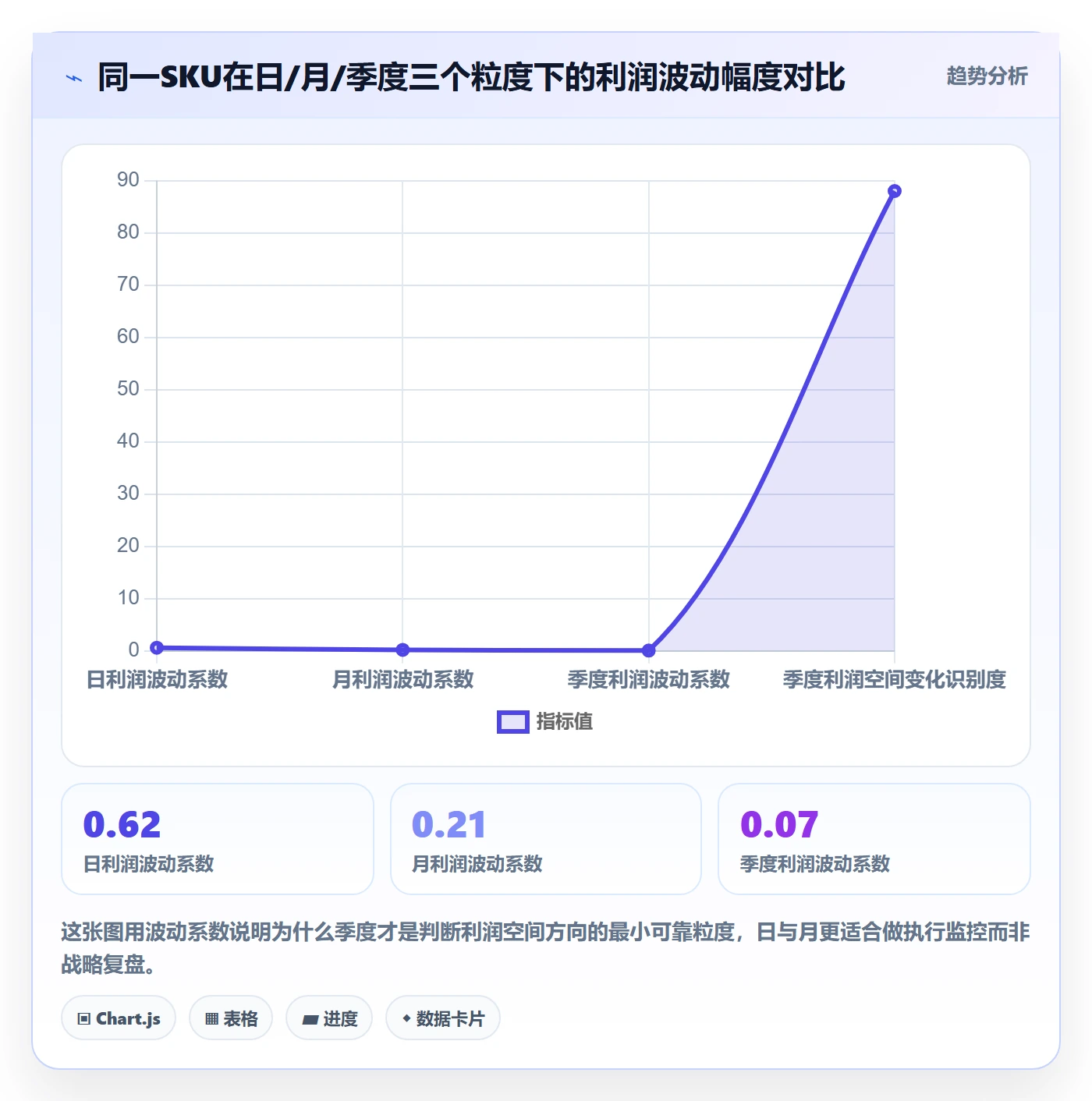The height and width of the screenshot is (1101, 1092).
Task: Click the square icon in the Chart.js chip
Action: tap(84, 1019)
